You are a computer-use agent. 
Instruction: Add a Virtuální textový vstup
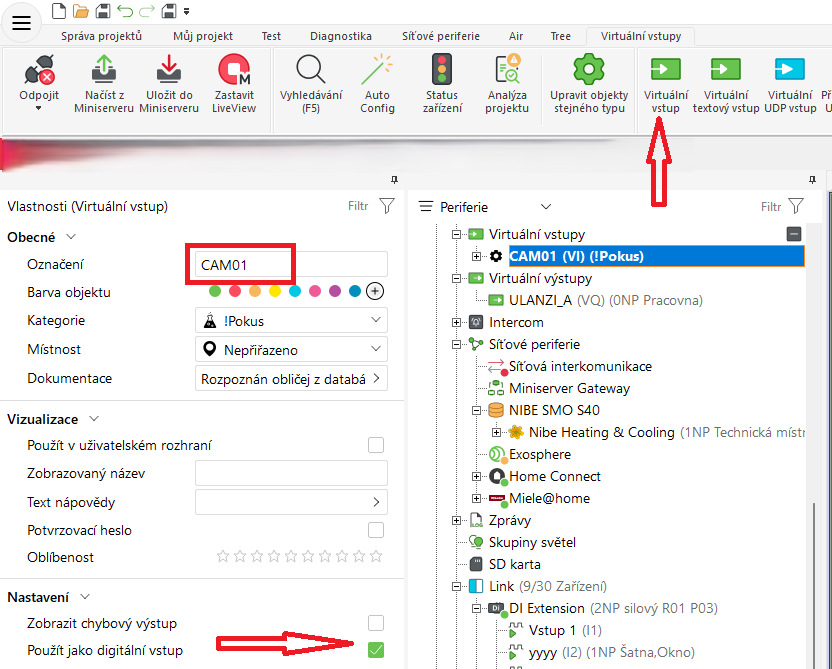(726, 73)
